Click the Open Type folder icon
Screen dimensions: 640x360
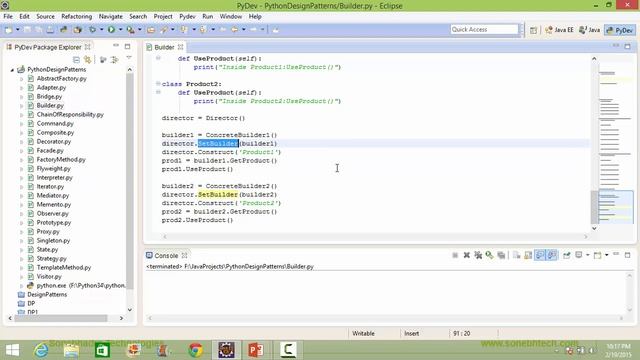[151, 30]
